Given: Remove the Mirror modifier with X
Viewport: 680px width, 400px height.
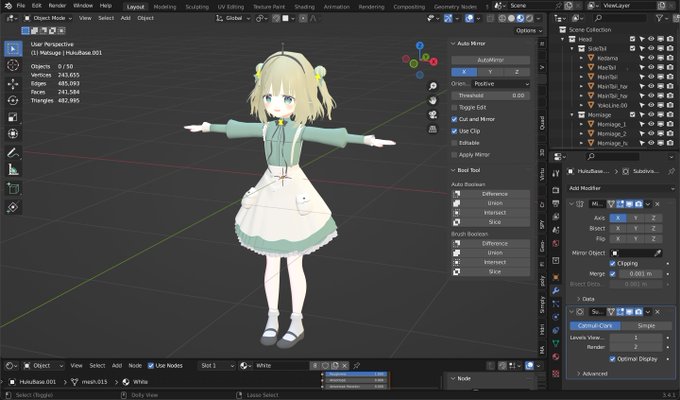Looking at the screenshot, I should click(657, 204).
